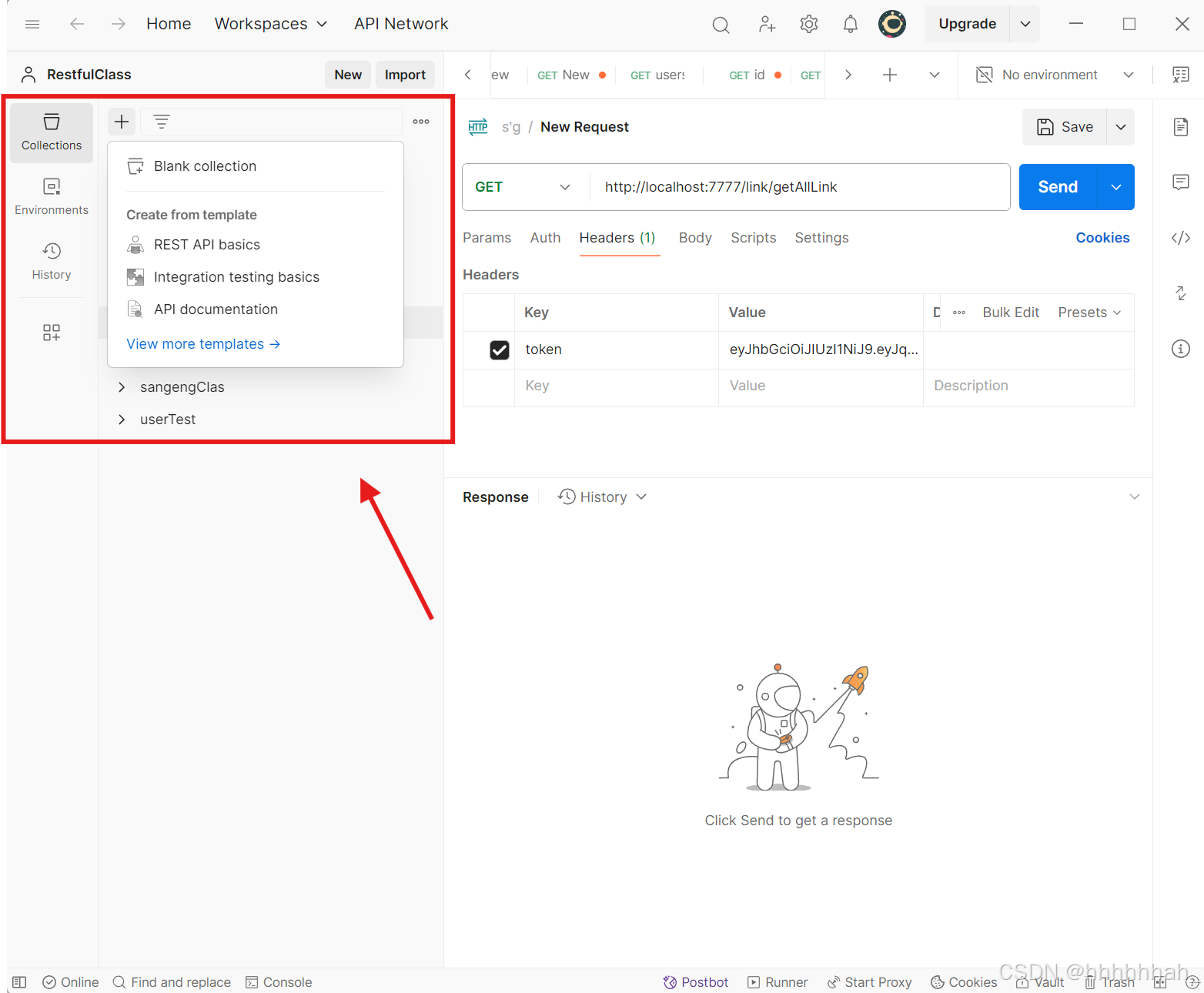Screen dimensions: 1204x993
Task: Click the New button in the workspace header
Action: [x=348, y=75]
